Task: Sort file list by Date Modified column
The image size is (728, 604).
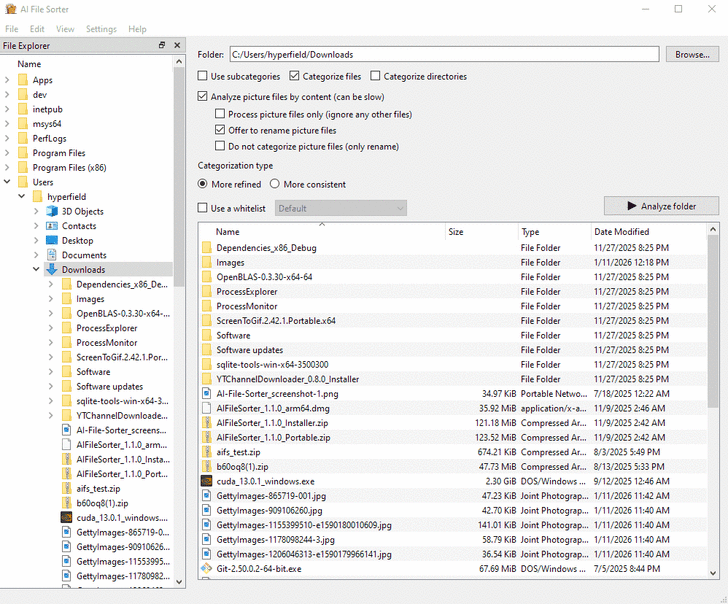Action: (648, 231)
